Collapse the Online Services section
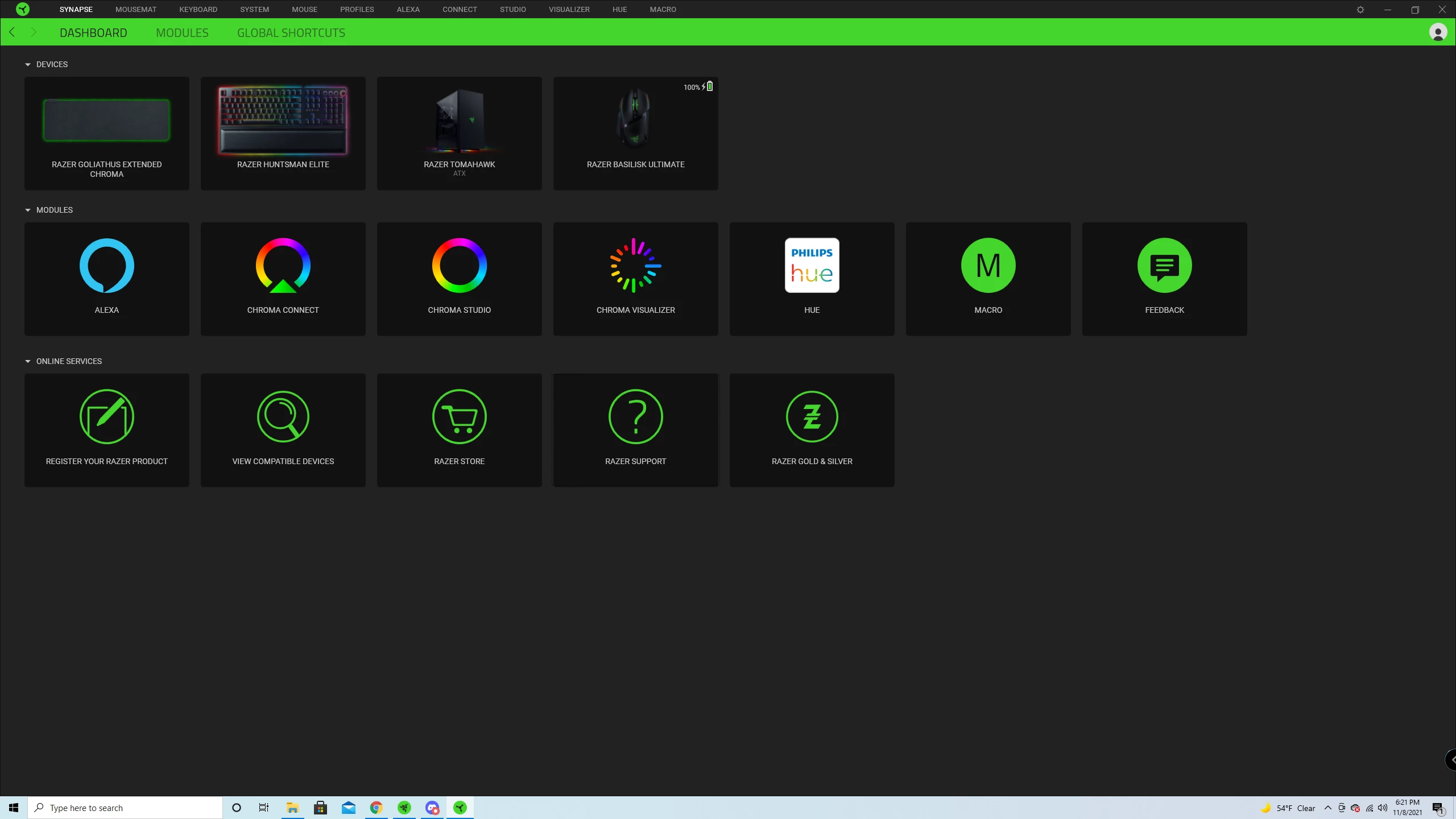This screenshot has height=819, width=1456. pyautogui.click(x=28, y=362)
